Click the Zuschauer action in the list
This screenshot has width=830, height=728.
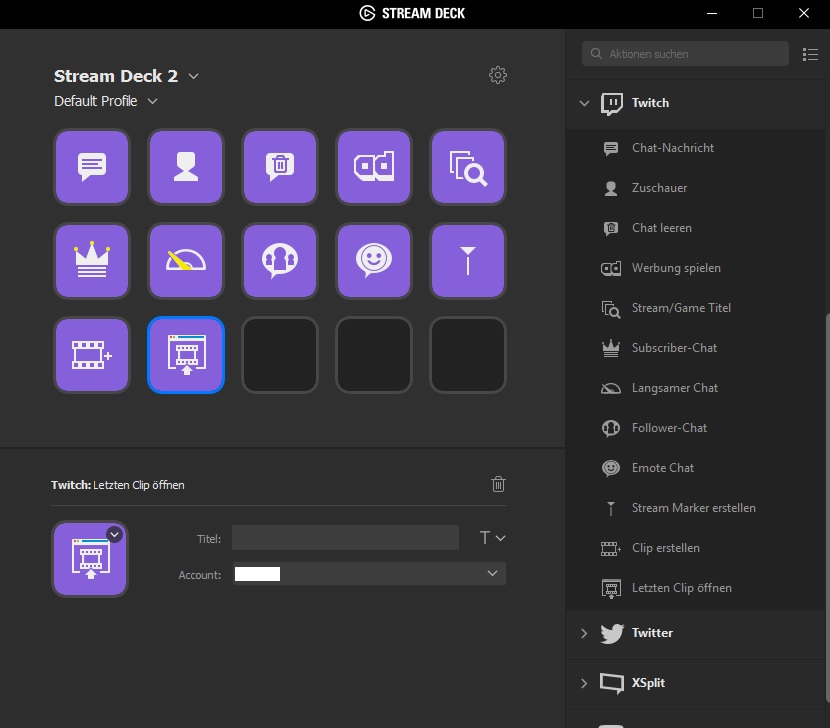click(x=696, y=188)
